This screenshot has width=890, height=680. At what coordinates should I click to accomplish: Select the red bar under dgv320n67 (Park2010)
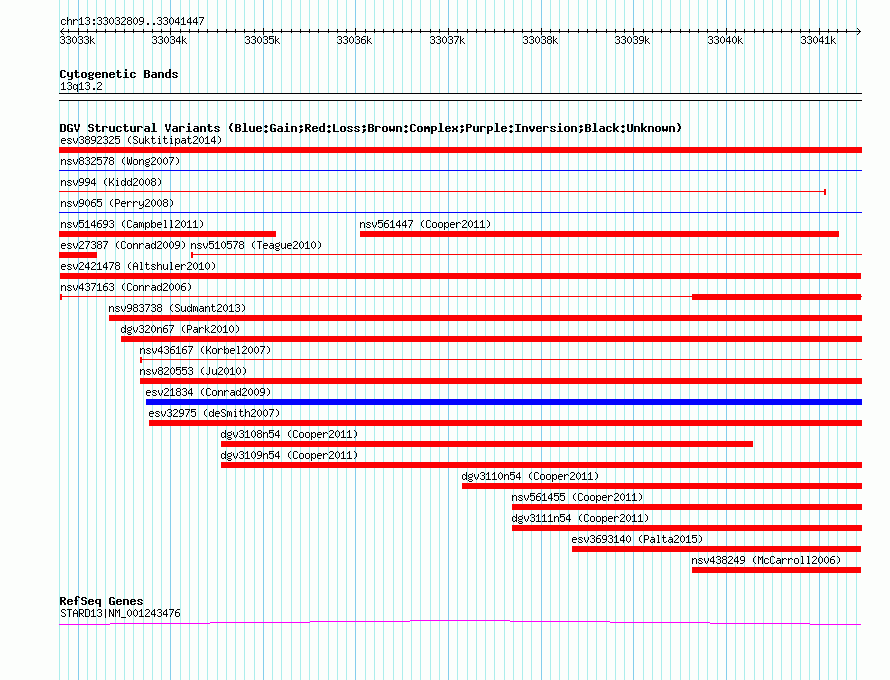(x=492, y=339)
